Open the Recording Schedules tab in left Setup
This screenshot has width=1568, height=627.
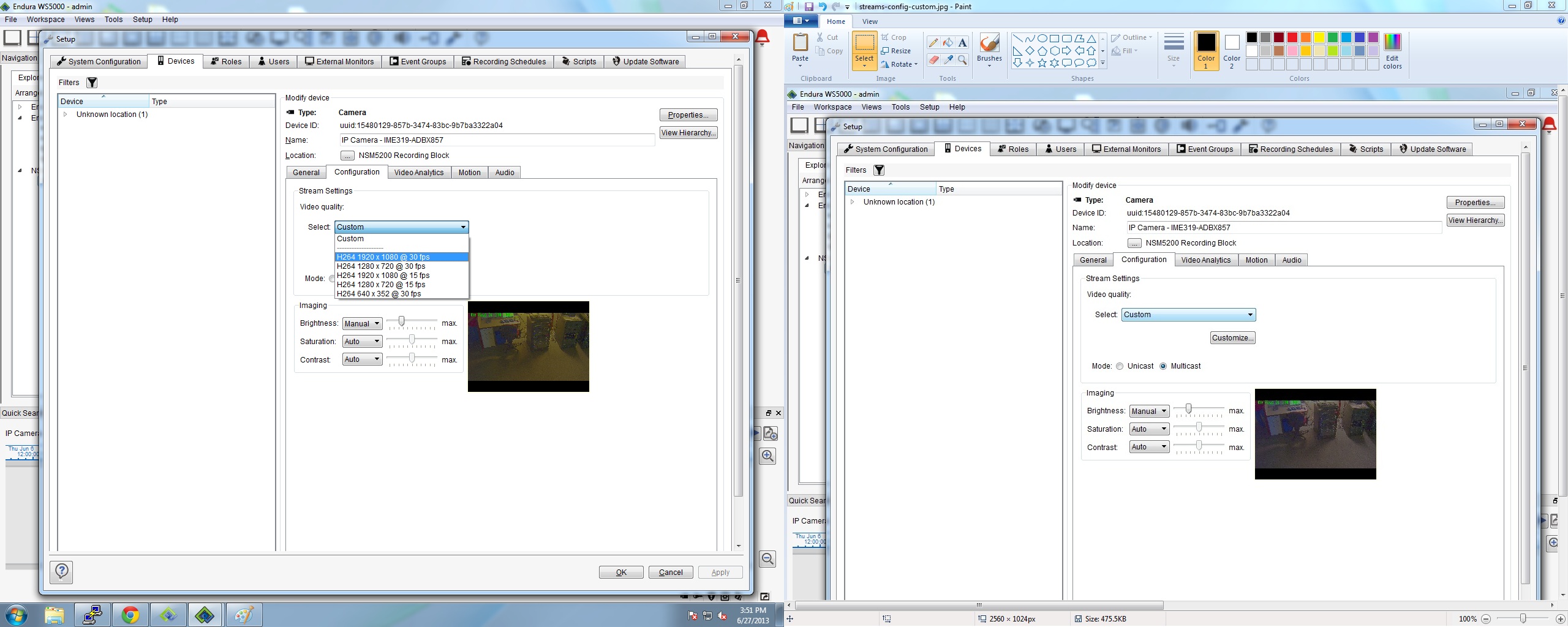503,62
